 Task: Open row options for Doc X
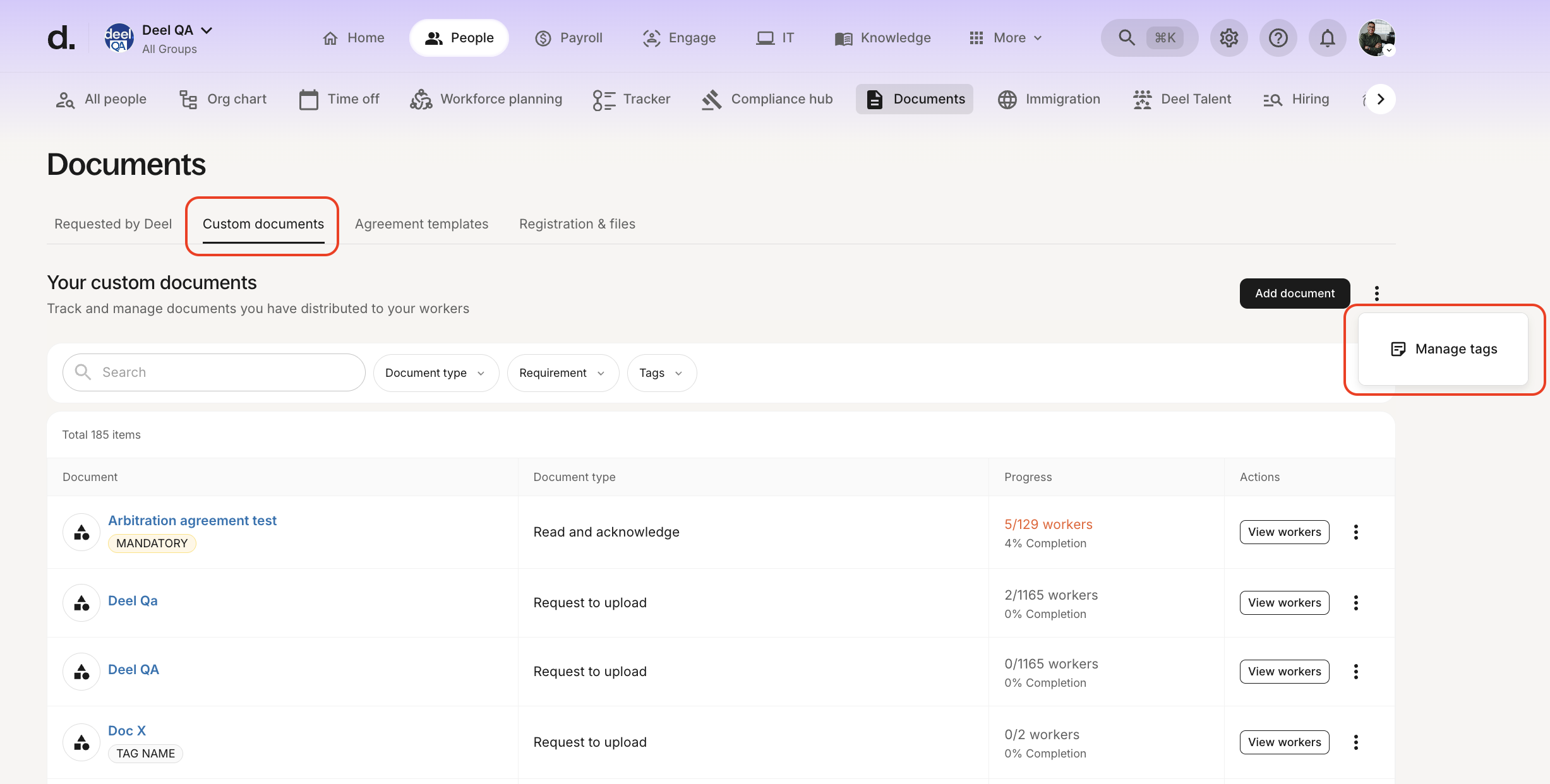[1355, 742]
